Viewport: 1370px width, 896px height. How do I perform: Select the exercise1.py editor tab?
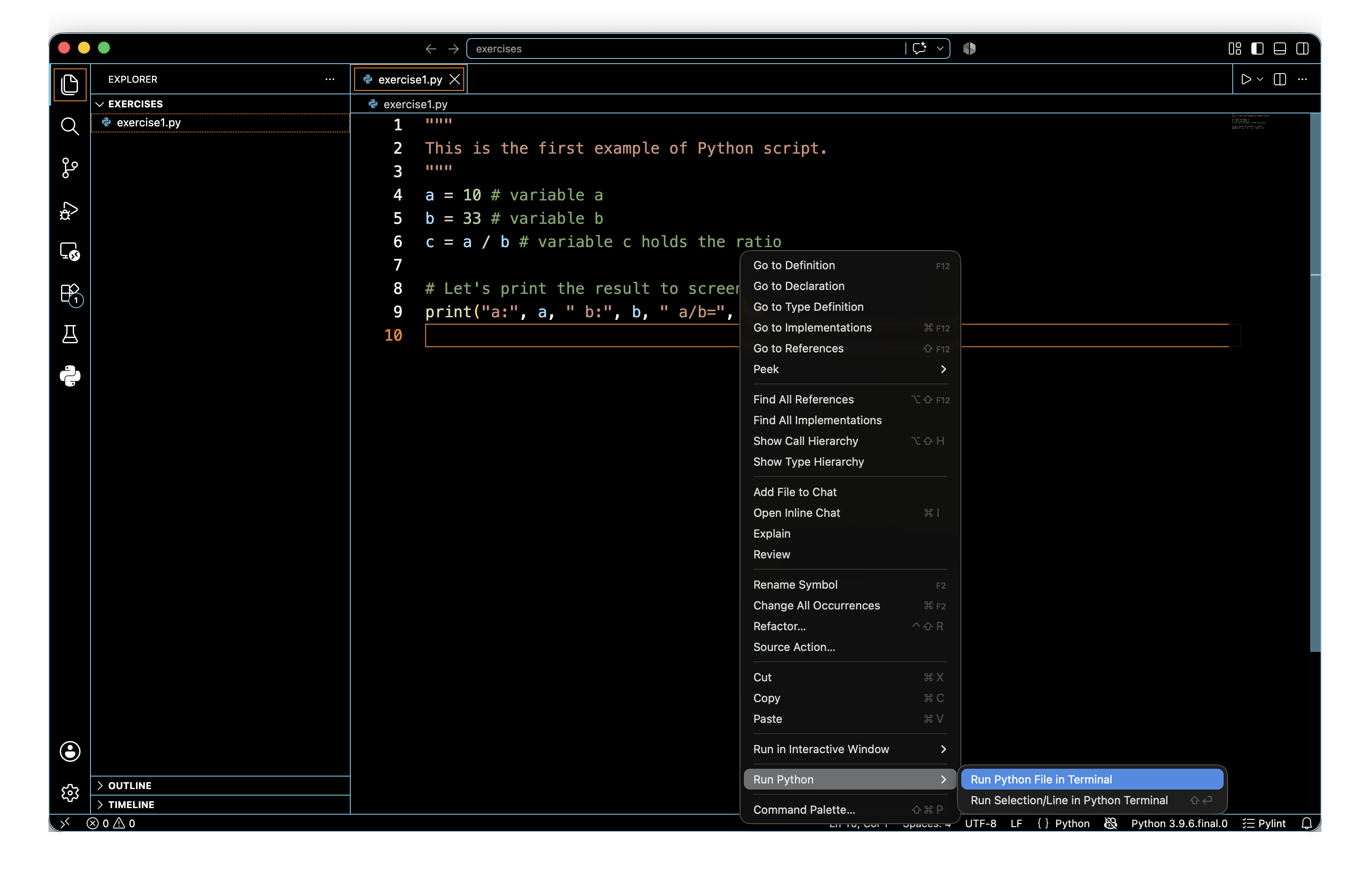(410, 79)
